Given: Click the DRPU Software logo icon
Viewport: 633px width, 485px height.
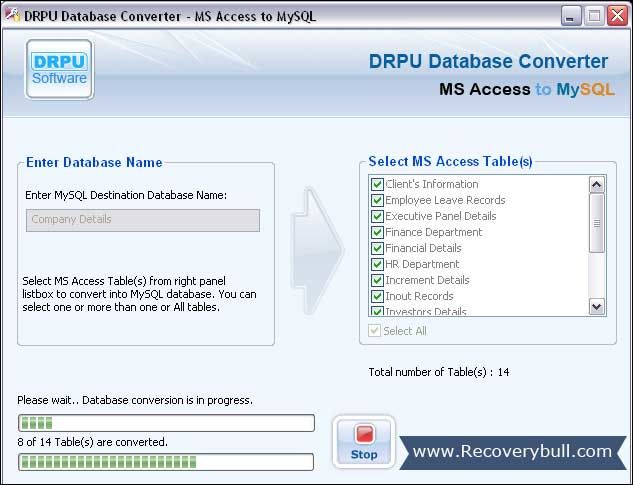Looking at the screenshot, I should click(60, 69).
